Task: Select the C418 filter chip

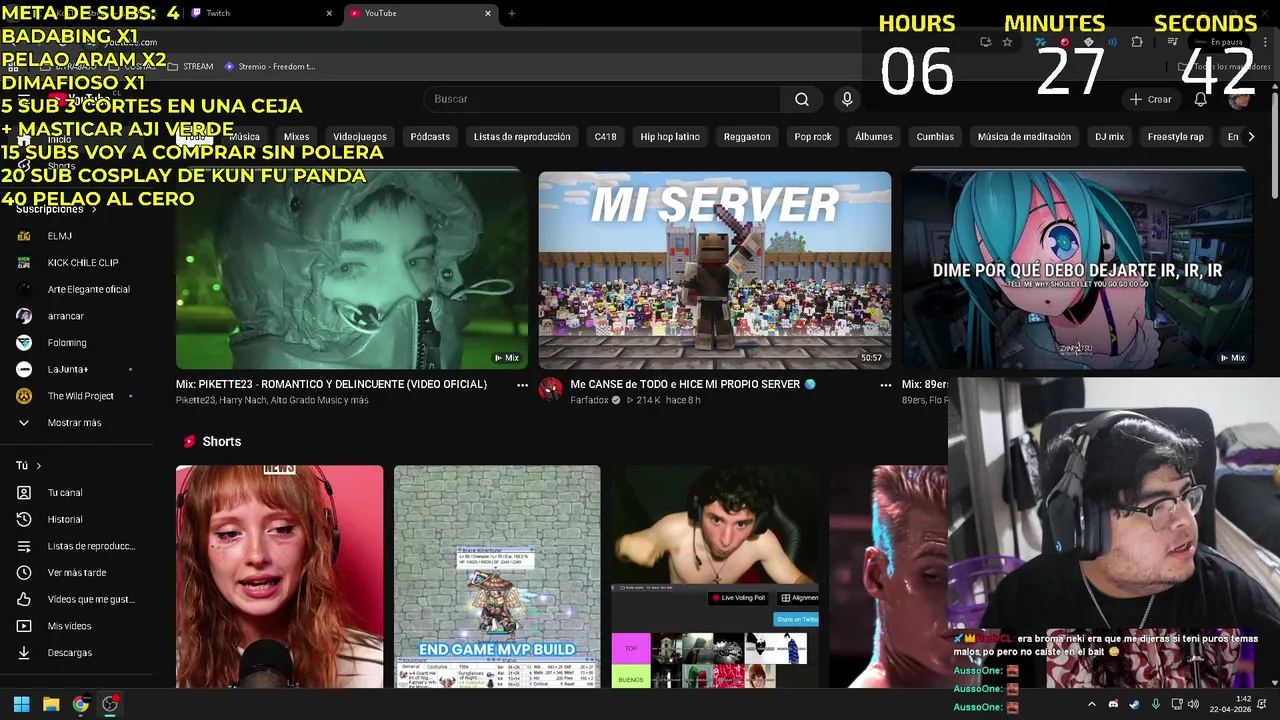Action: (605, 136)
